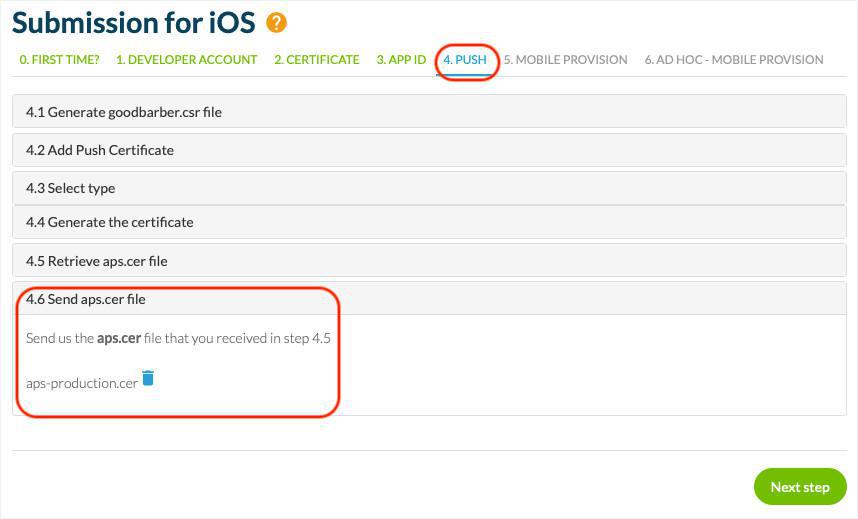Click the bold aps.cer word in instructions

pos(118,338)
